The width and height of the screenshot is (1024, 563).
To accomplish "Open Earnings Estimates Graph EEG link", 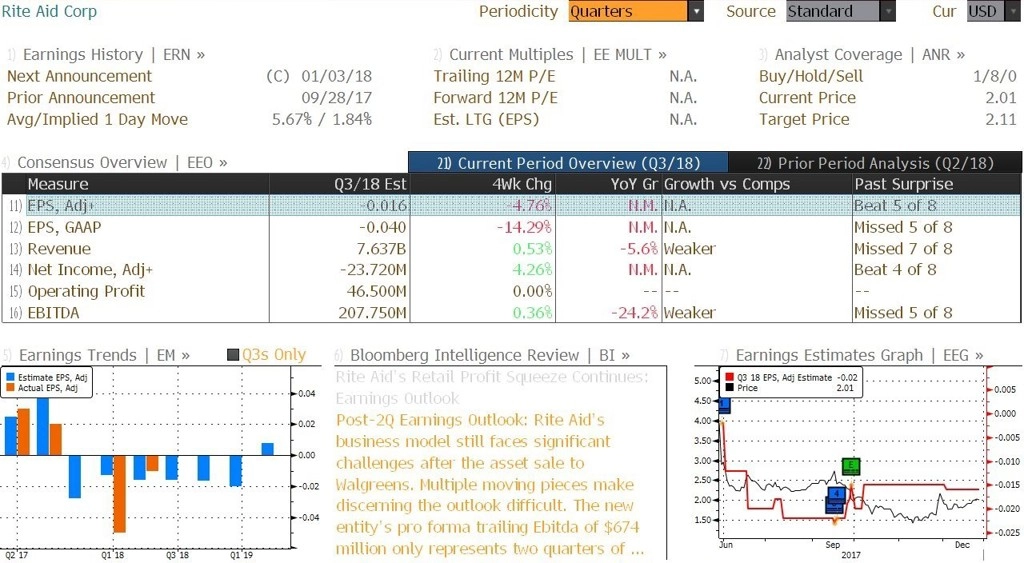I will (859, 355).
